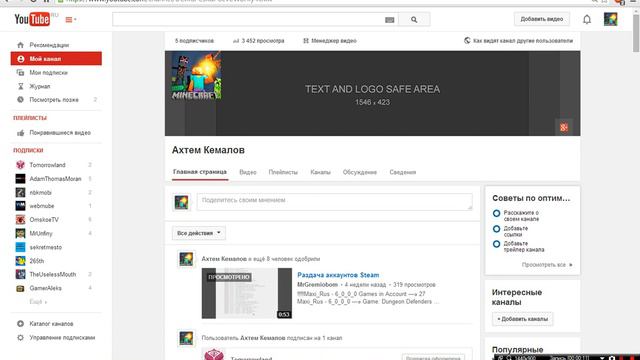Open the Все действия dropdown
640x360 pixels.
(x=199, y=233)
